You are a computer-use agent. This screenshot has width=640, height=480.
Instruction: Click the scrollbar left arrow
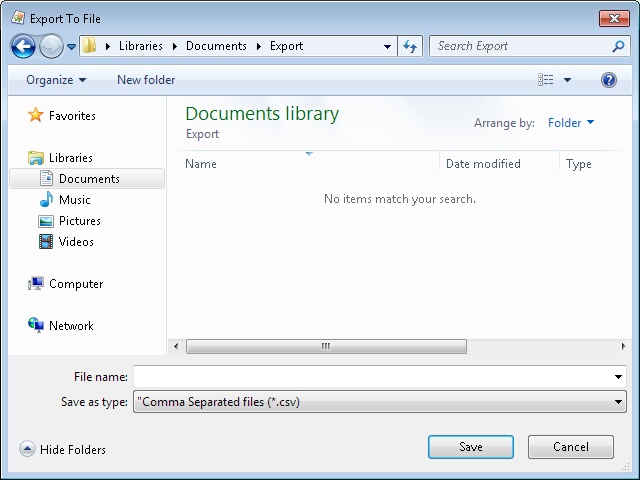tap(176, 347)
